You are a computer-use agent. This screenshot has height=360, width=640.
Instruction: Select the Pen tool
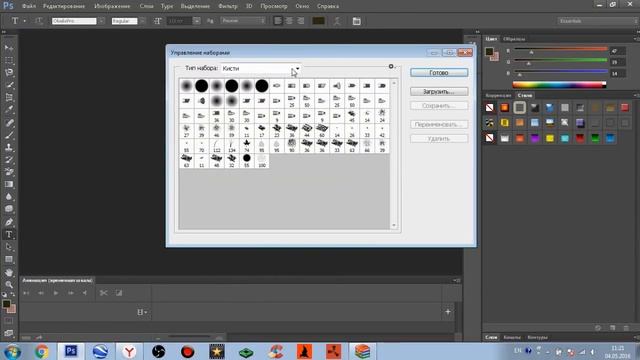[x=9, y=222]
